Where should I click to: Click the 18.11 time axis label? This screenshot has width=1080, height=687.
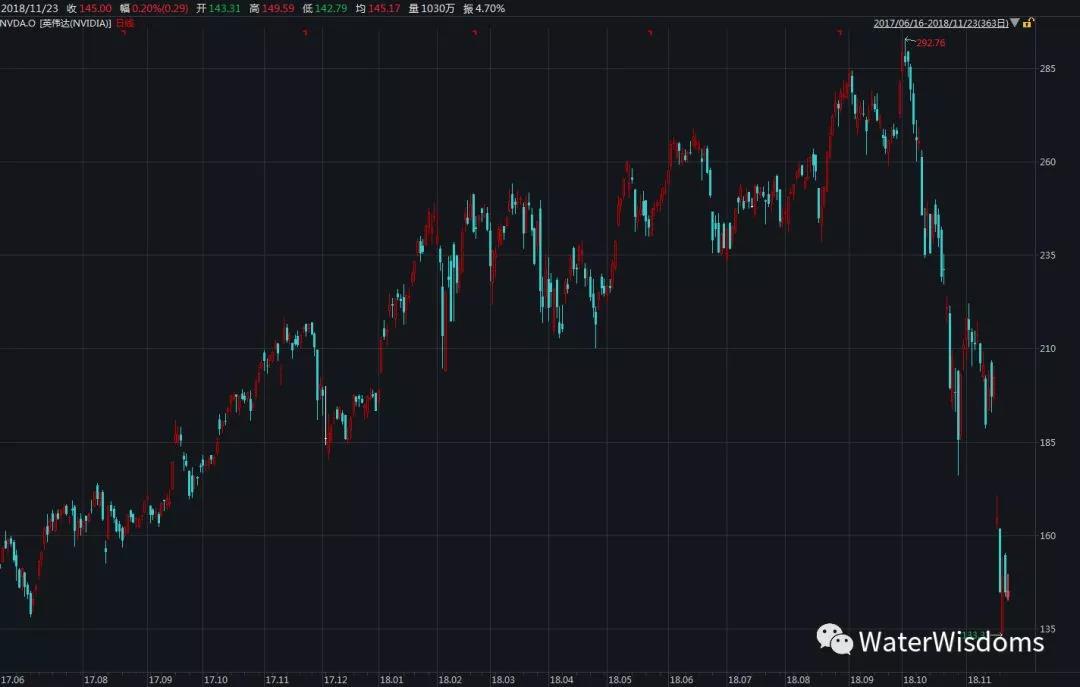[x=979, y=680]
